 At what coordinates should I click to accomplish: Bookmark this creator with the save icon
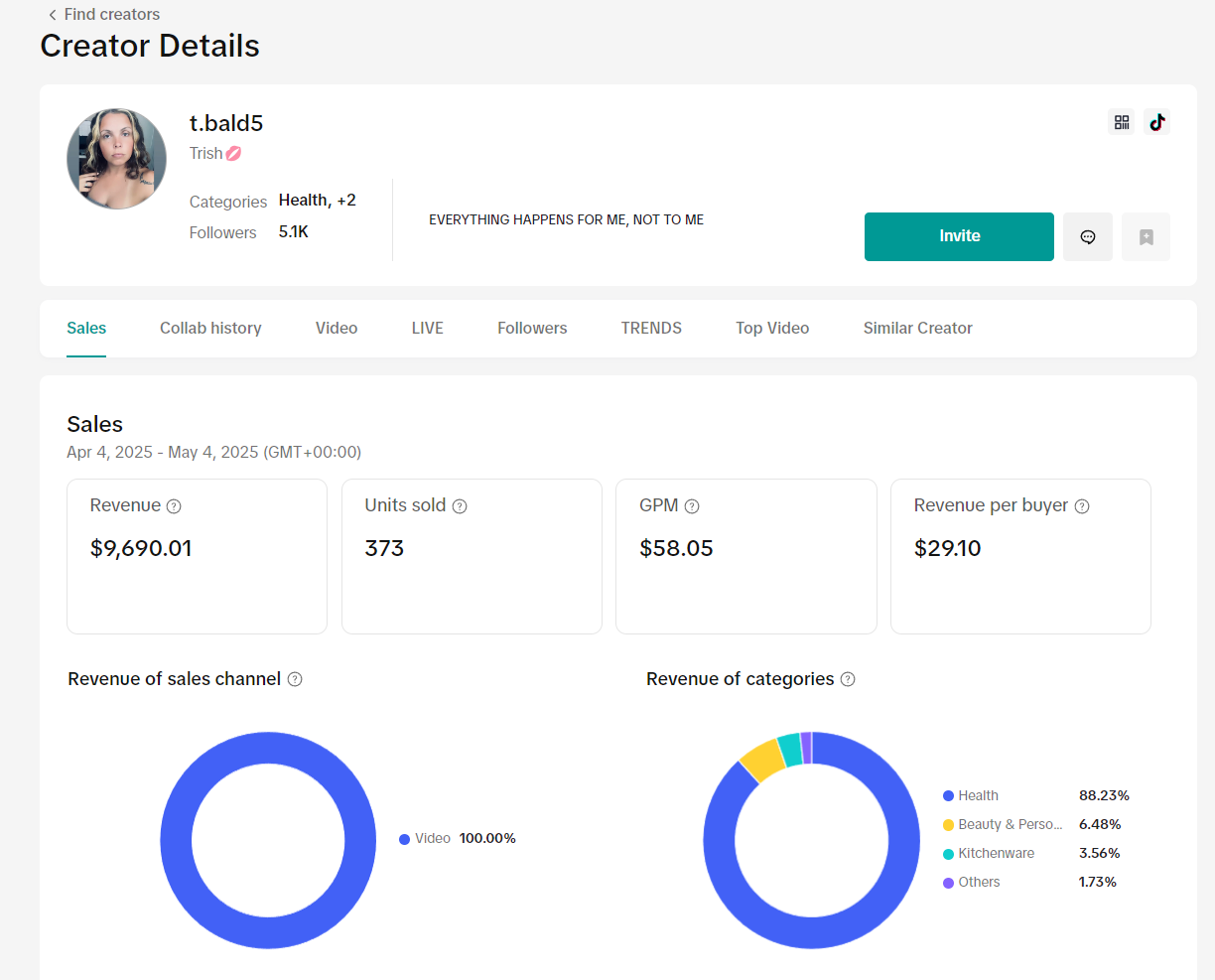1146,237
